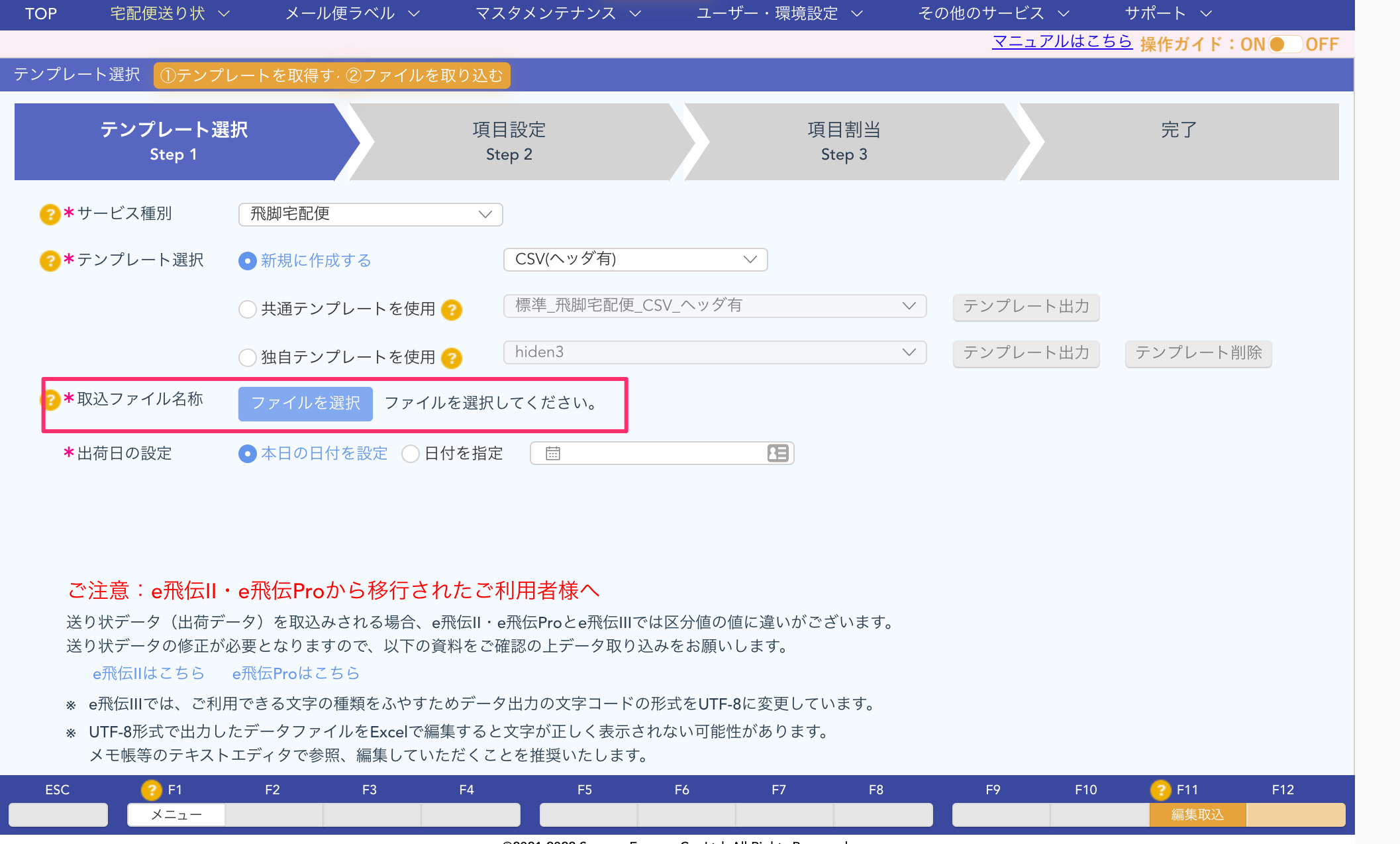Click ファイルを選択 button
This screenshot has height=844, width=1400.
305,403
